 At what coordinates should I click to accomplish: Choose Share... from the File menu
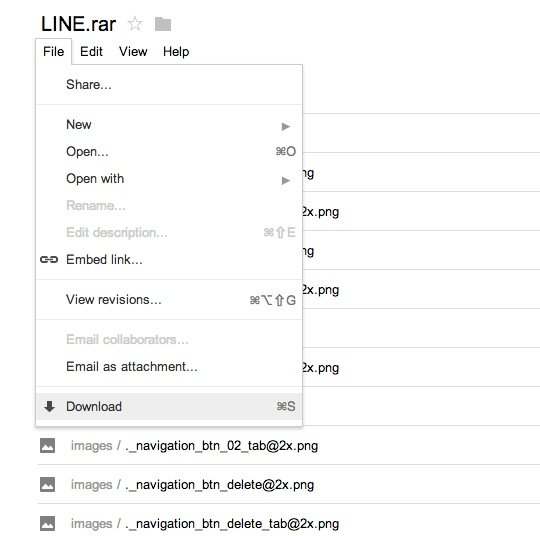pos(169,84)
